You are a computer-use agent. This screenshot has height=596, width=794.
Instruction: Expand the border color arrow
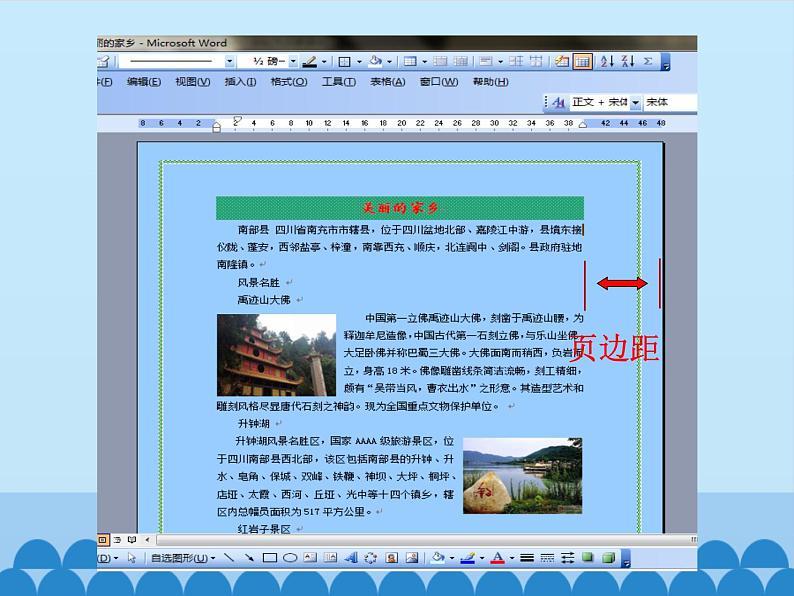[x=324, y=62]
